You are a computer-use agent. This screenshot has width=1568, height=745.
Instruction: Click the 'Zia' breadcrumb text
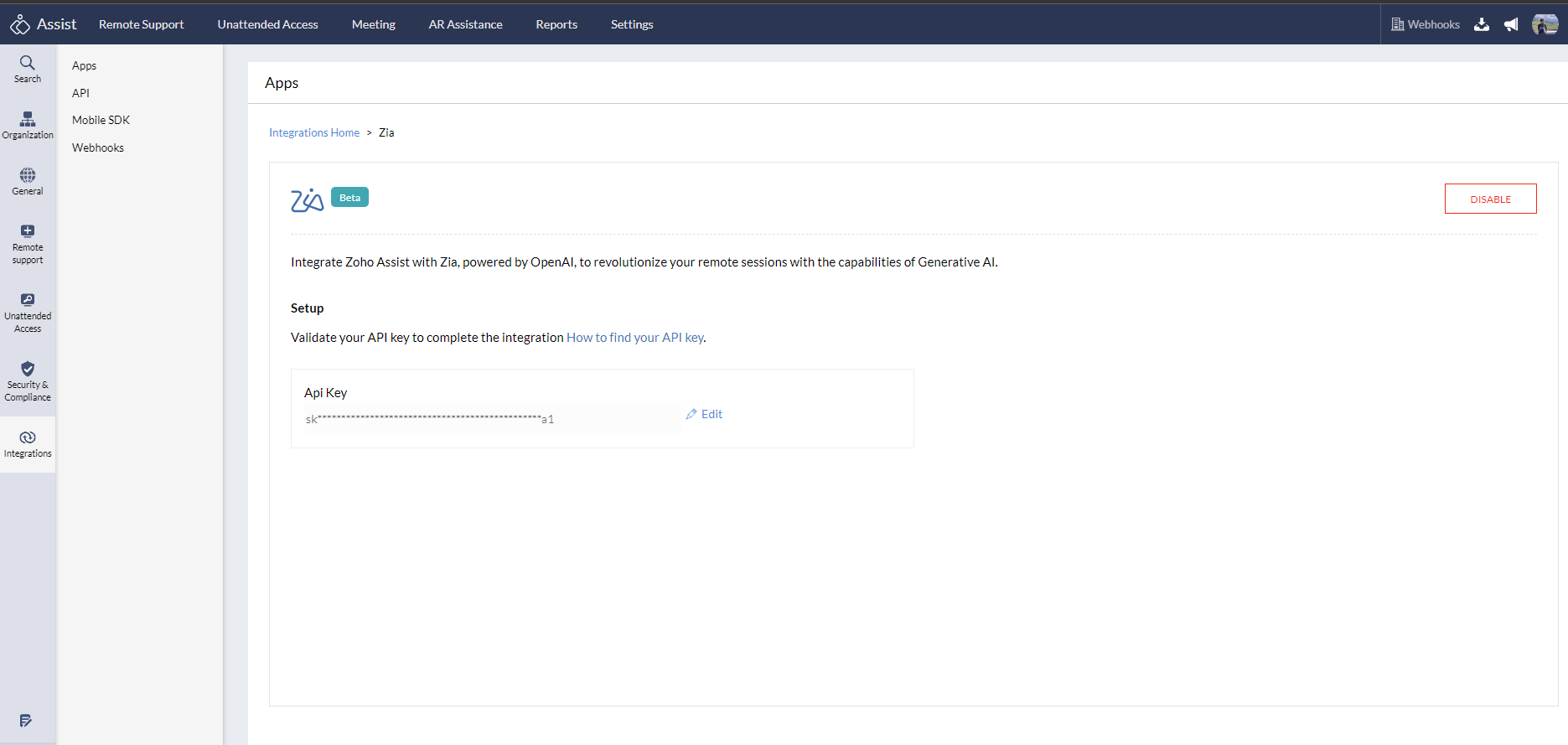(x=386, y=132)
